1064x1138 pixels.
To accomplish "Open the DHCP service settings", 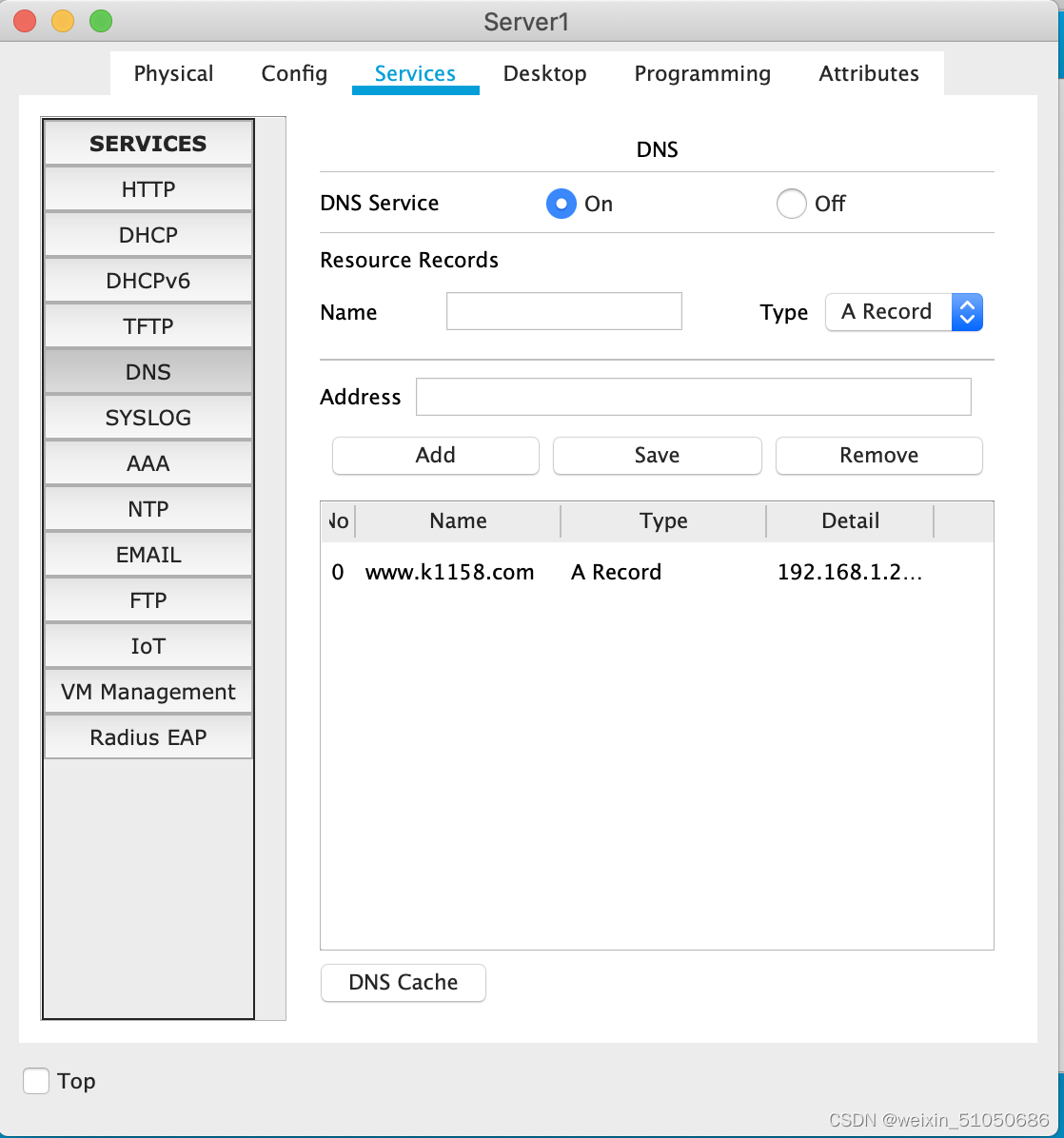I will (148, 234).
